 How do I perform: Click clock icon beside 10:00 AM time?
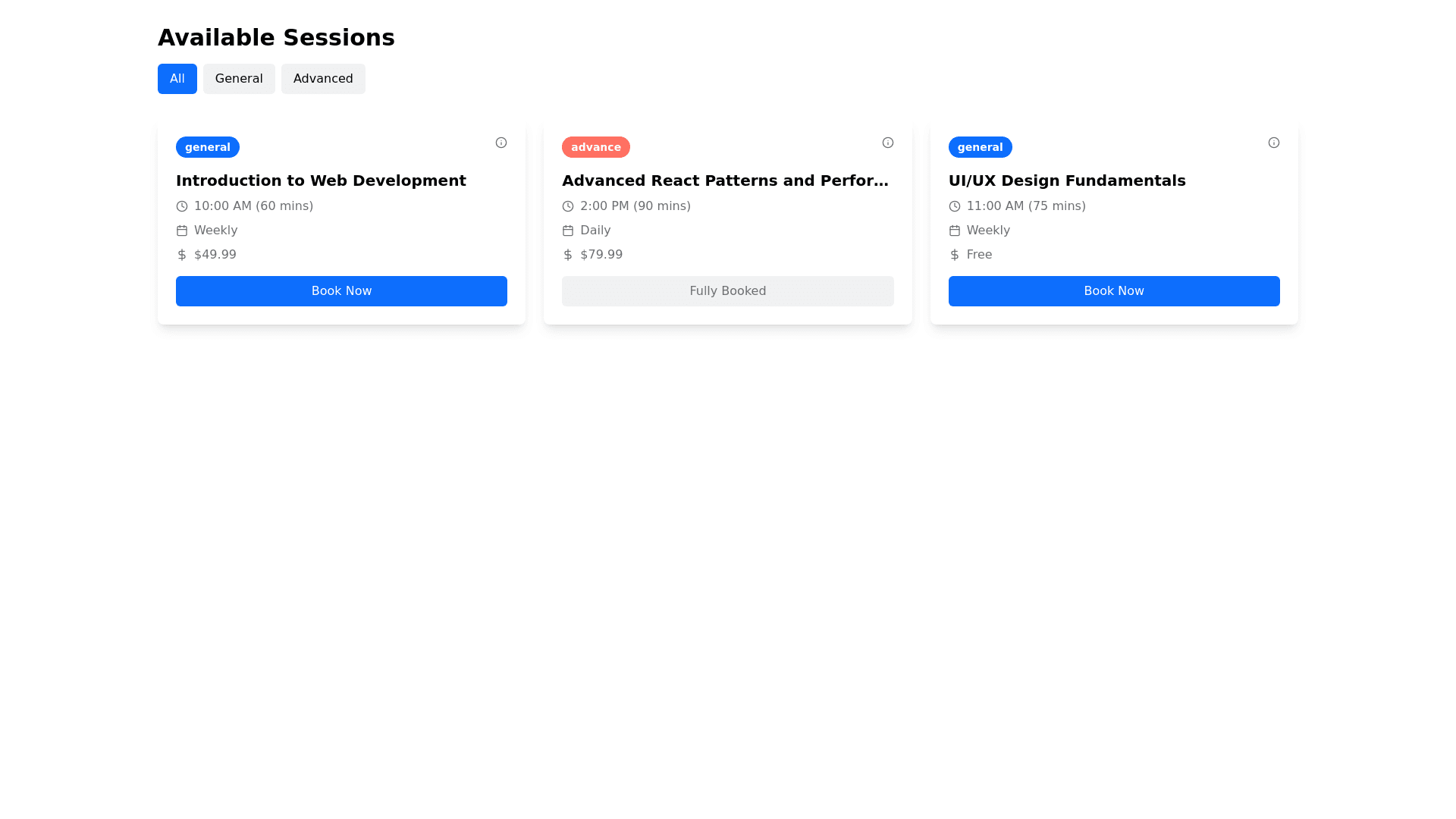pyautogui.click(x=182, y=206)
